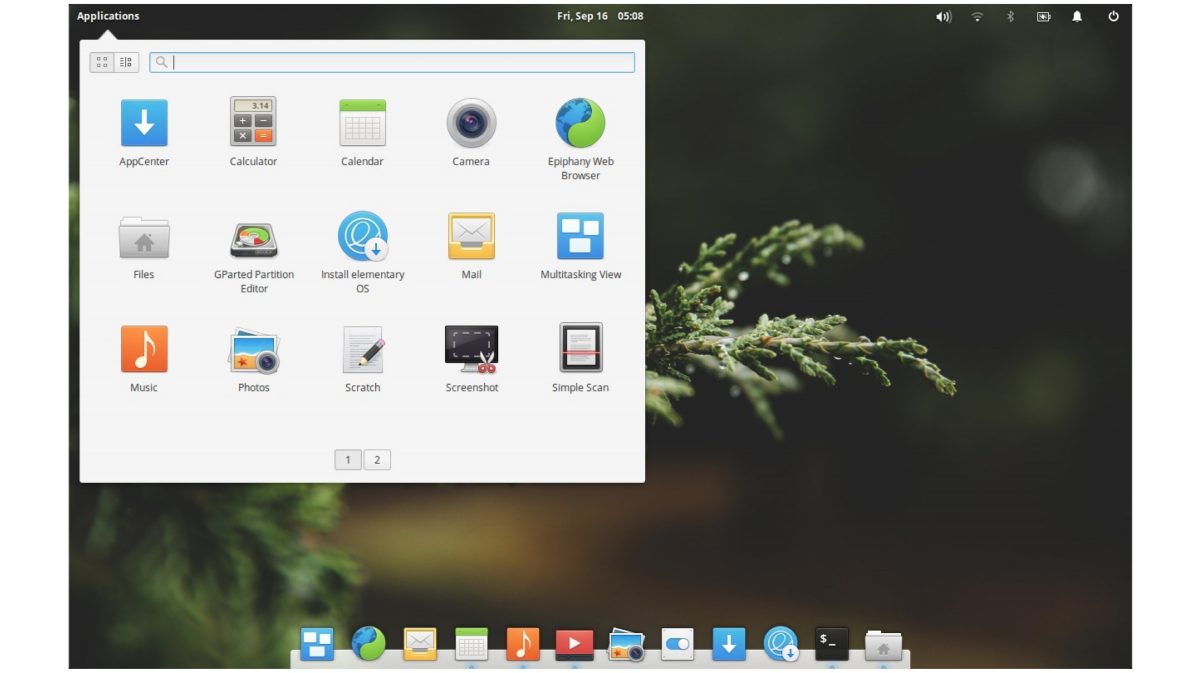Switch launcher to grid view

pyautogui.click(x=102, y=62)
